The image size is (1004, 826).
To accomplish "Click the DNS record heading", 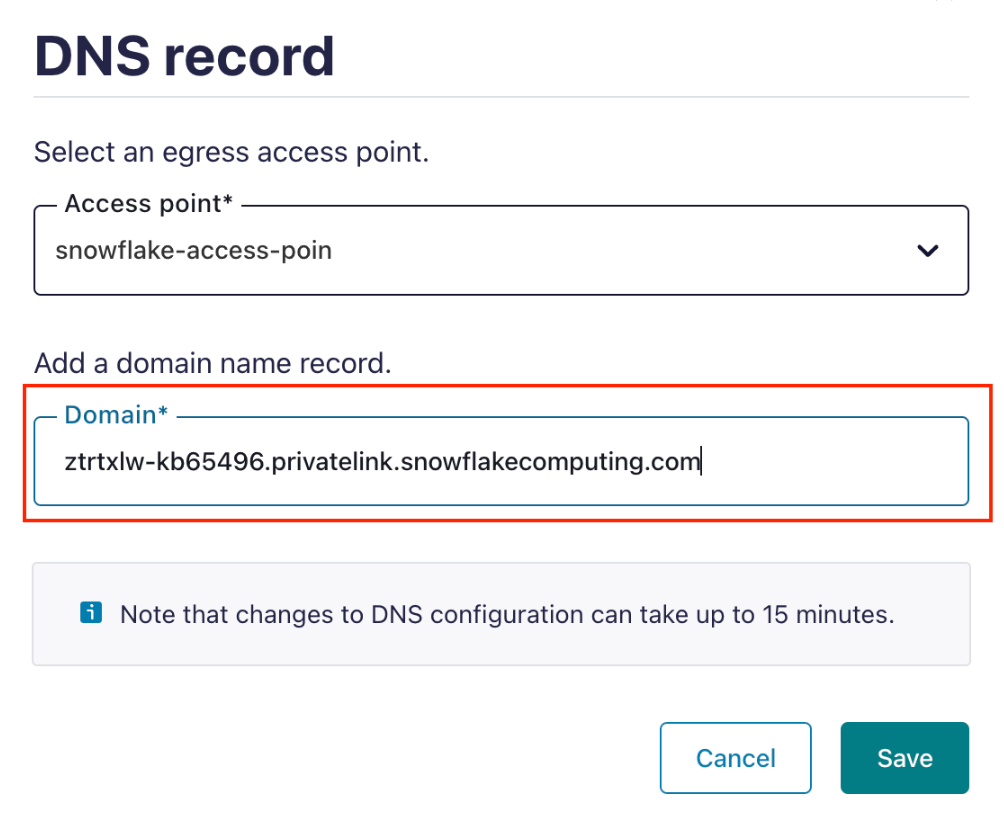I will point(184,54).
